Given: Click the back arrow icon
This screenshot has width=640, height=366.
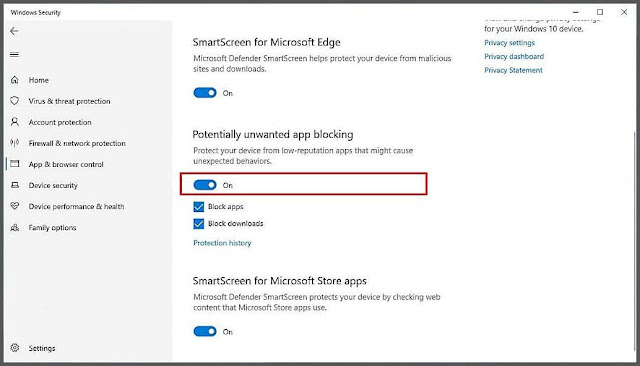Looking at the screenshot, I should [x=14, y=31].
